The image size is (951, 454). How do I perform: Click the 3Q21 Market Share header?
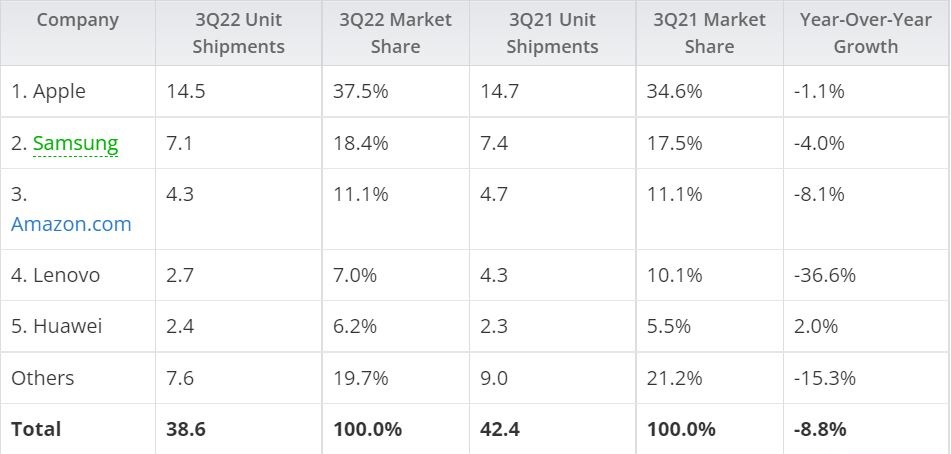pyautogui.click(x=709, y=33)
